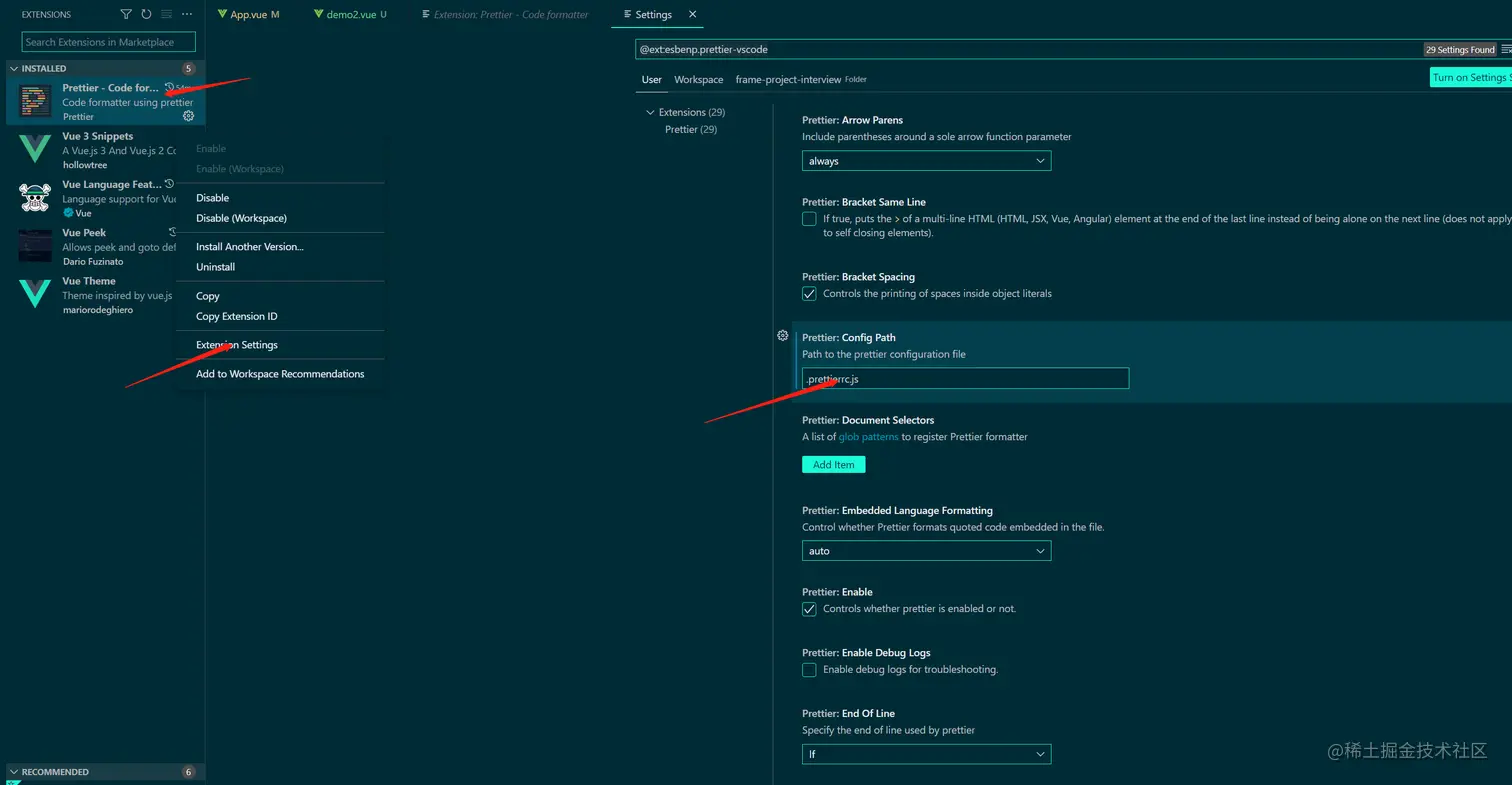This screenshot has width=1512, height=785.
Task: Clear the settings search input icon
Action: [x=1507, y=49]
